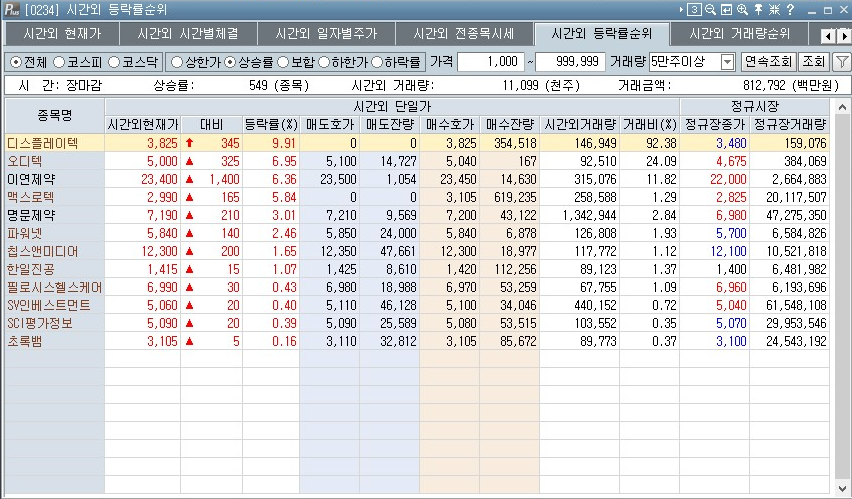Pin the window with the pushpin icon
The width and height of the screenshot is (852, 499).
pyautogui.click(x=759, y=9)
